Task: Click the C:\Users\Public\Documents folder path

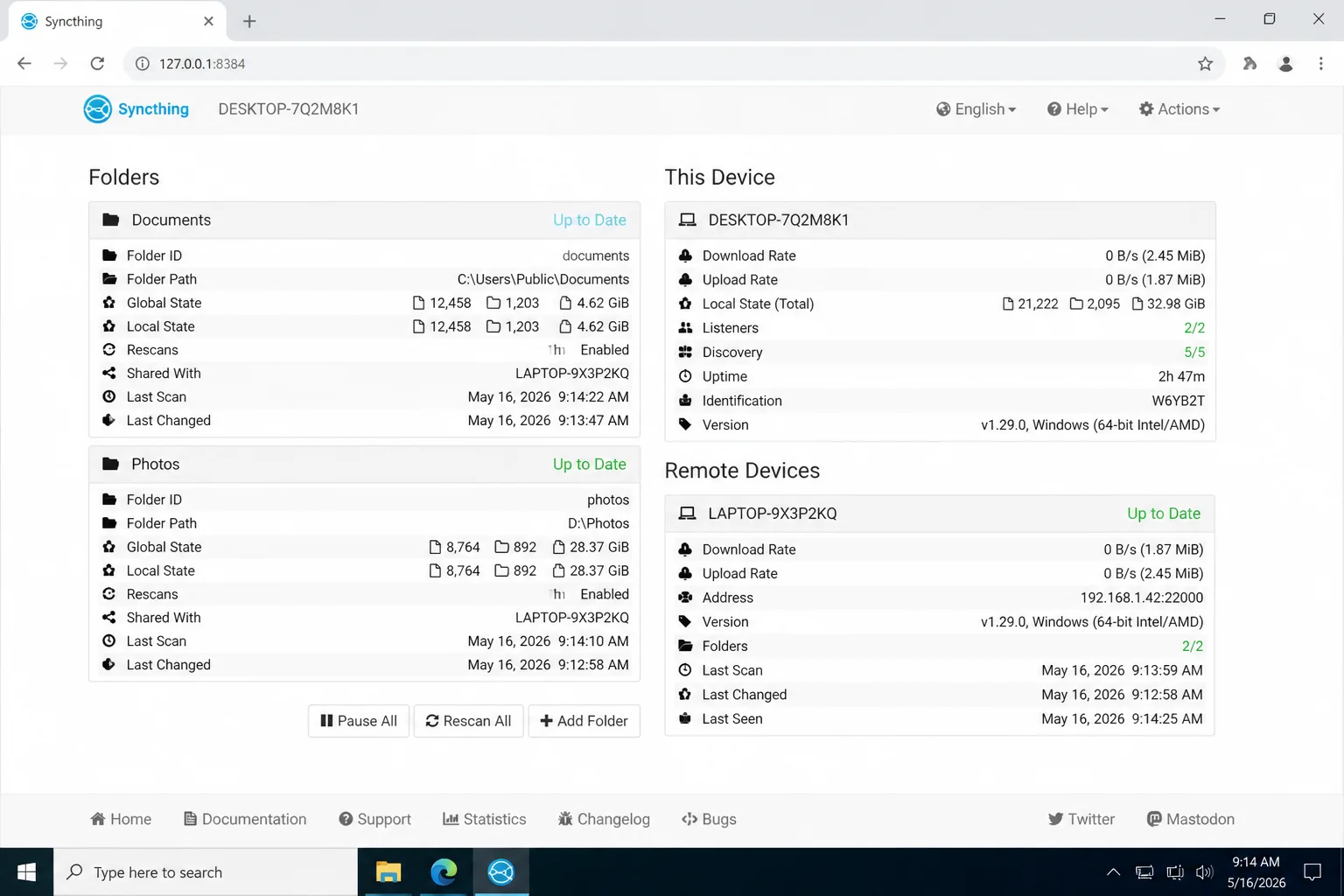Action: click(543, 279)
